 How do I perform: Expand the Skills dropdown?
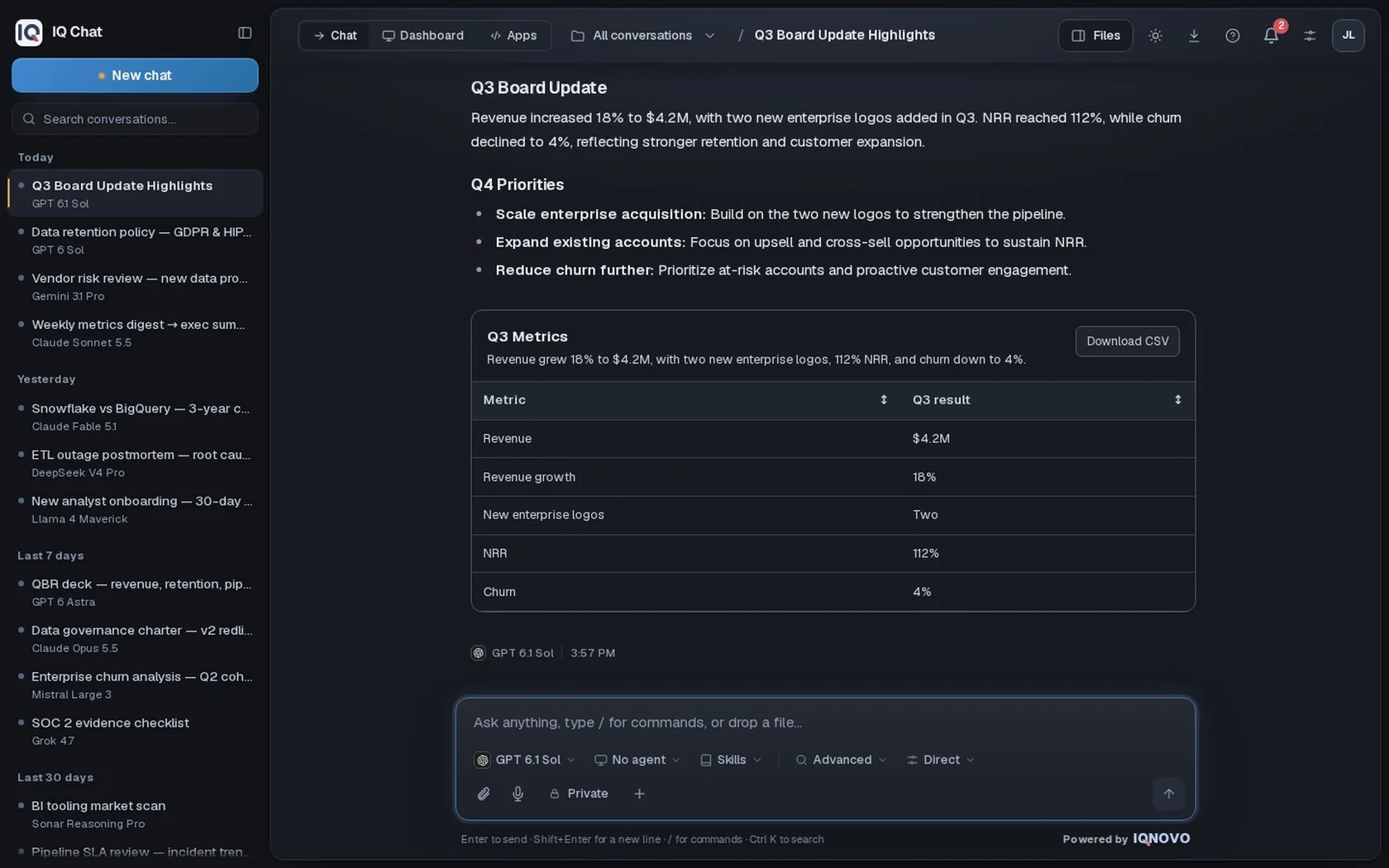(x=731, y=760)
